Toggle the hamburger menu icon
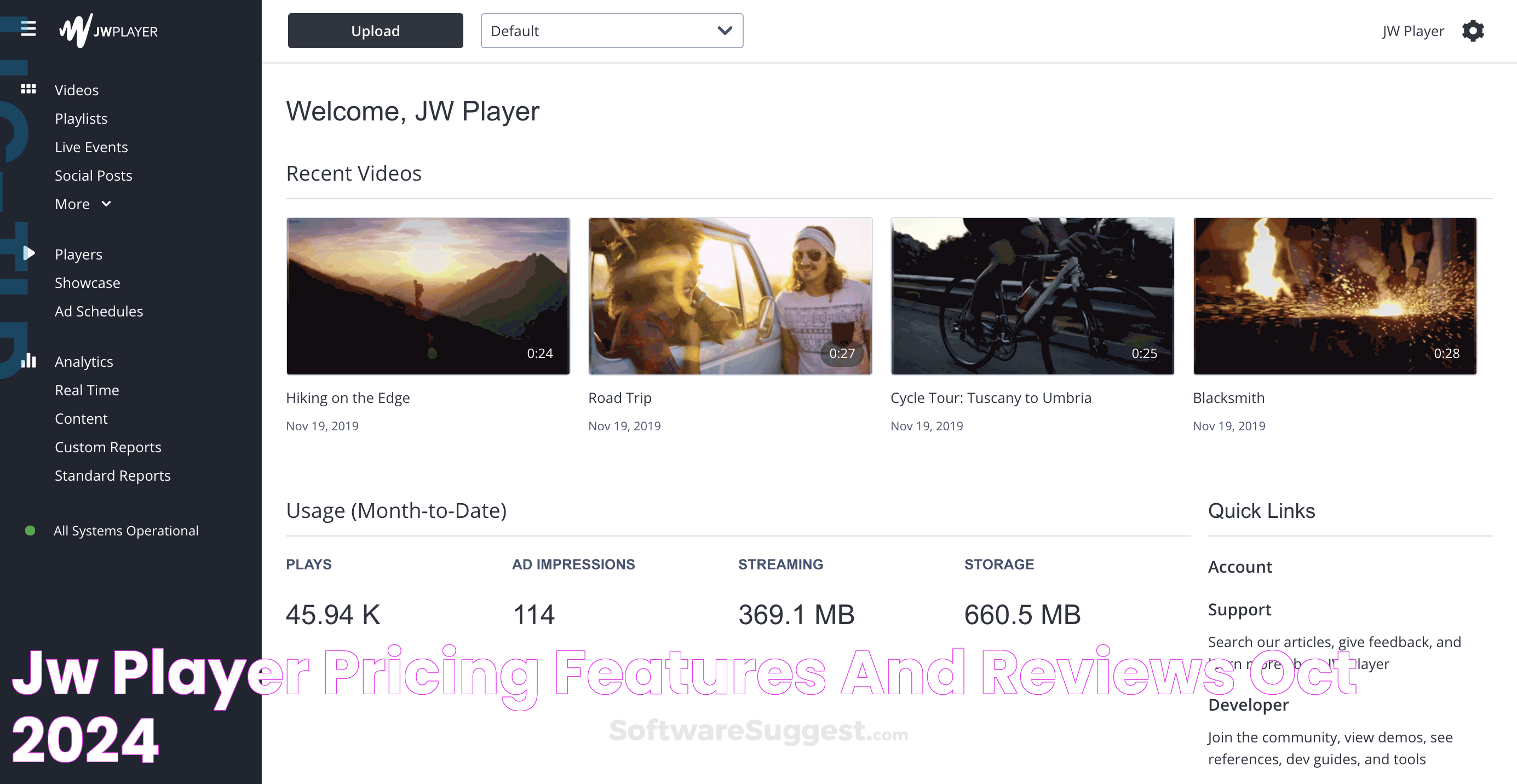 [28, 28]
